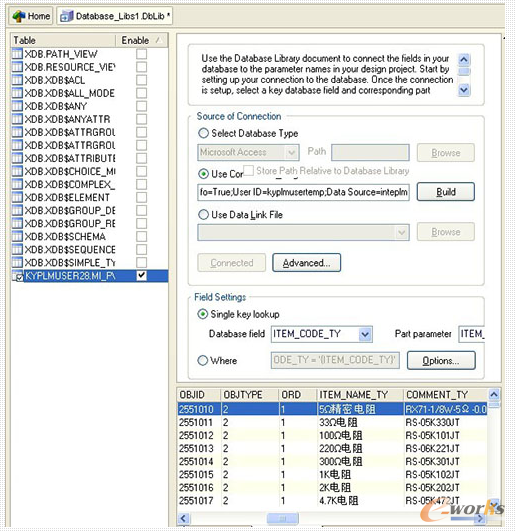Image resolution: width=515 pixels, height=532 pixels.
Task: Choose the Select Database Type radio button
Action: point(203,133)
